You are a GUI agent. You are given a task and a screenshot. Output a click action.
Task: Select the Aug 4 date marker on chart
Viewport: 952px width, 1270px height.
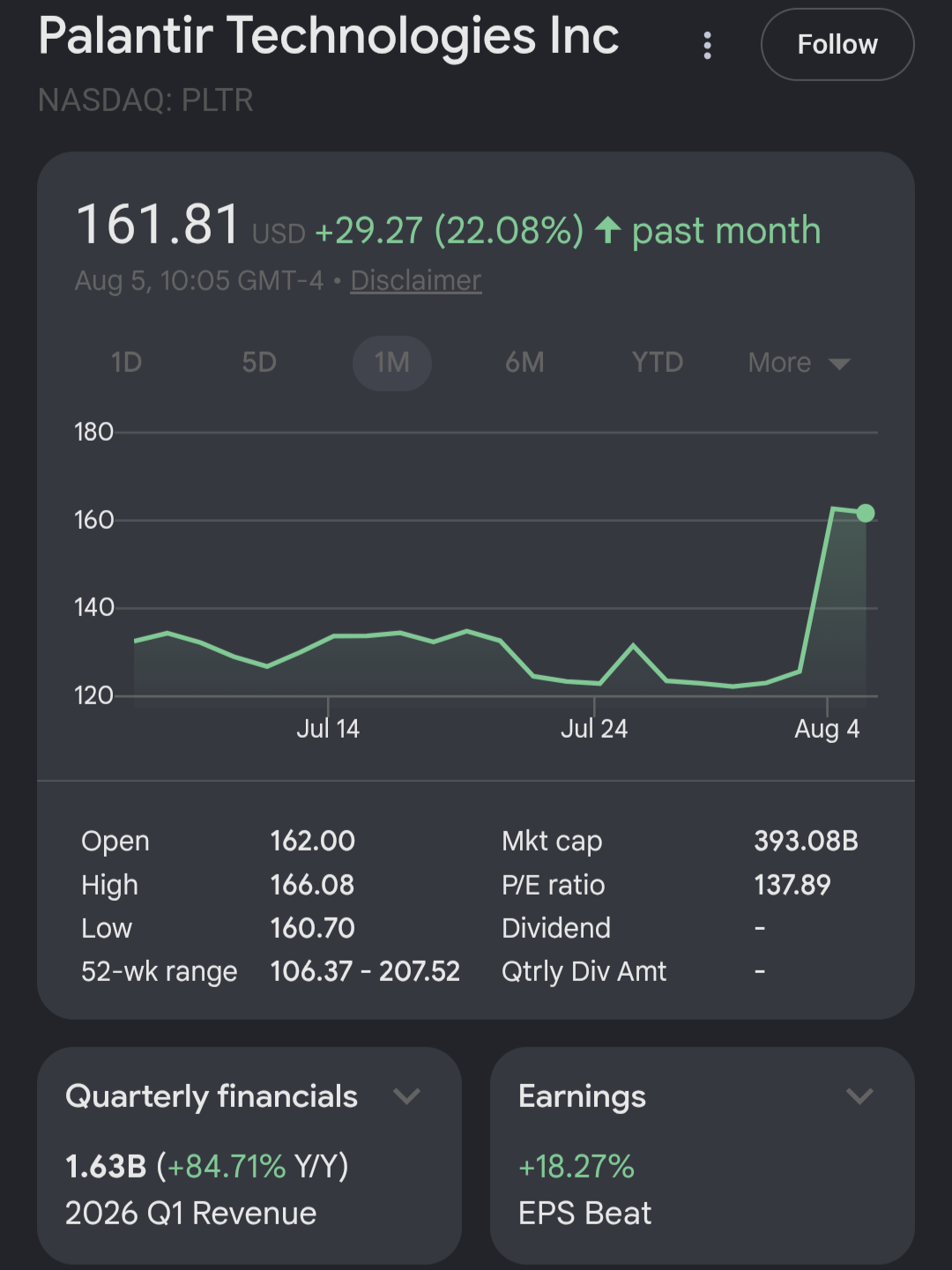tap(827, 729)
